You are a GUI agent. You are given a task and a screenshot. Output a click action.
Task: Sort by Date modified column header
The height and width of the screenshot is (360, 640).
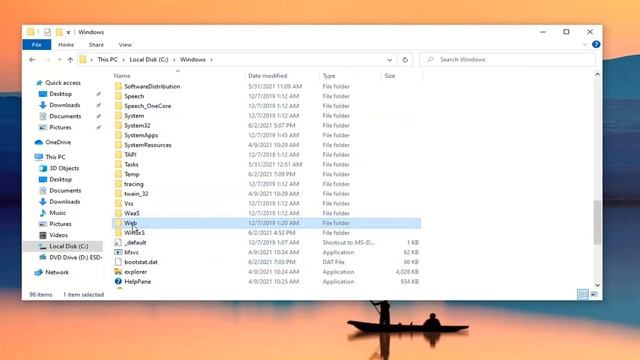coord(267,76)
